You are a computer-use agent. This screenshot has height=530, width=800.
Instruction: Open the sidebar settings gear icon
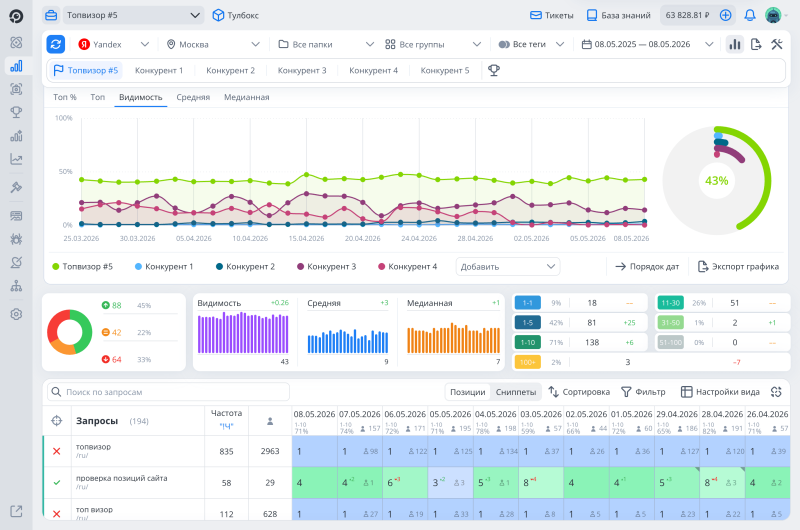pyautogui.click(x=16, y=314)
